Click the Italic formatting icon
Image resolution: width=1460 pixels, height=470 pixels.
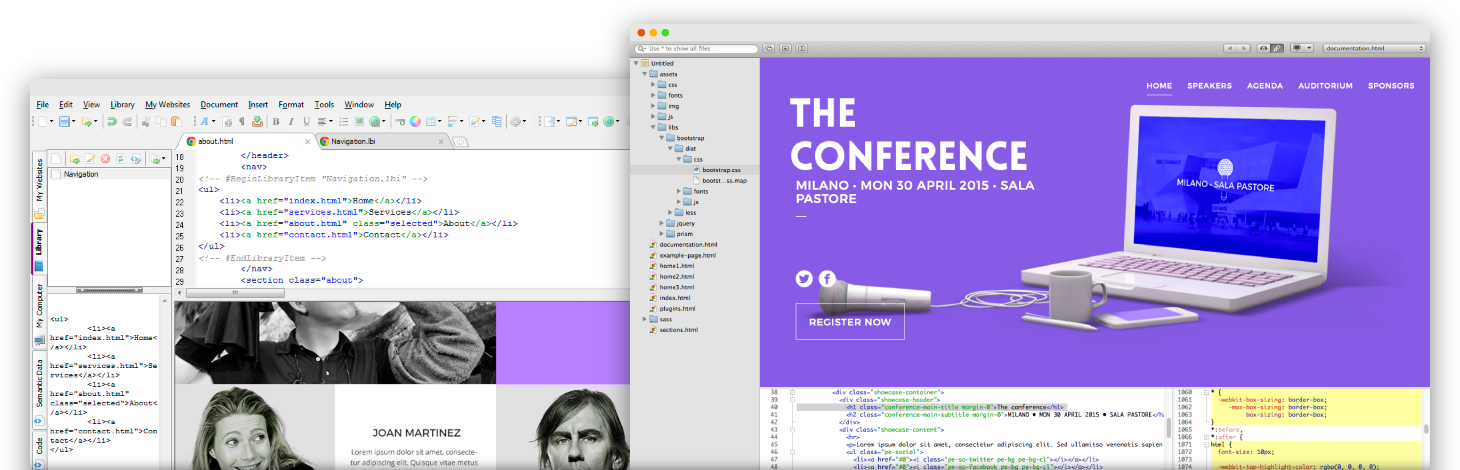pos(290,122)
